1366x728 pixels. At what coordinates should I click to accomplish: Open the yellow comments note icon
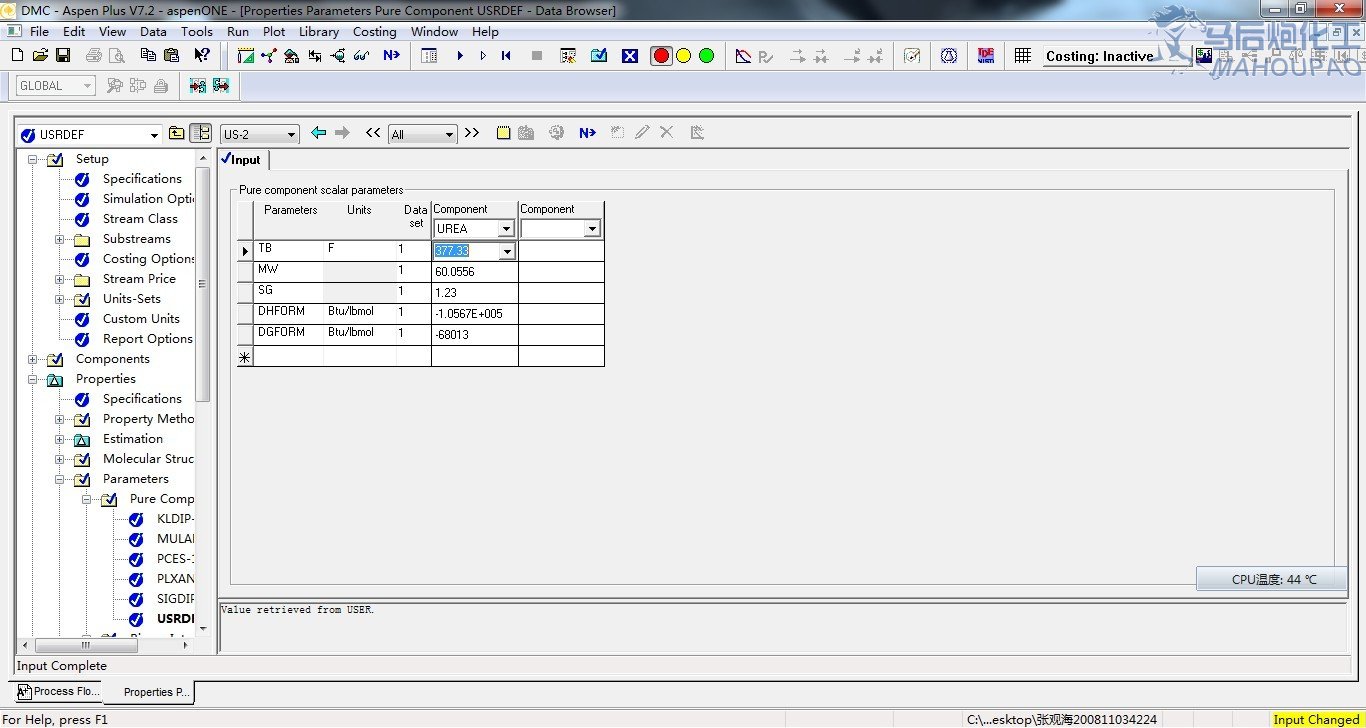(x=503, y=133)
